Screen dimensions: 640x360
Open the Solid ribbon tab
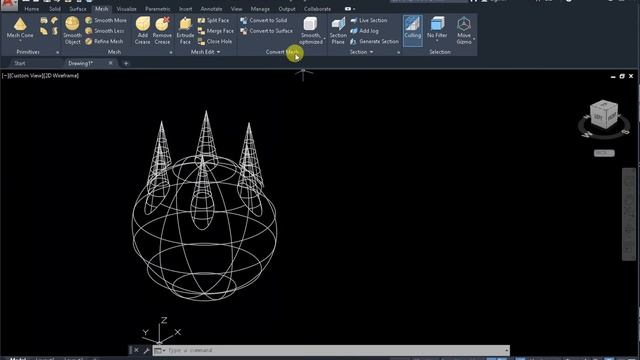click(55, 9)
